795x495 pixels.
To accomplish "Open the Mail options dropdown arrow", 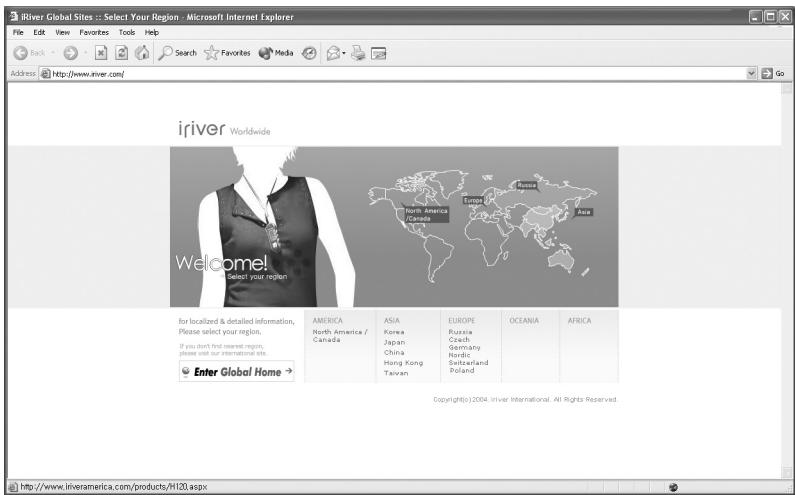I will click(x=344, y=53).
